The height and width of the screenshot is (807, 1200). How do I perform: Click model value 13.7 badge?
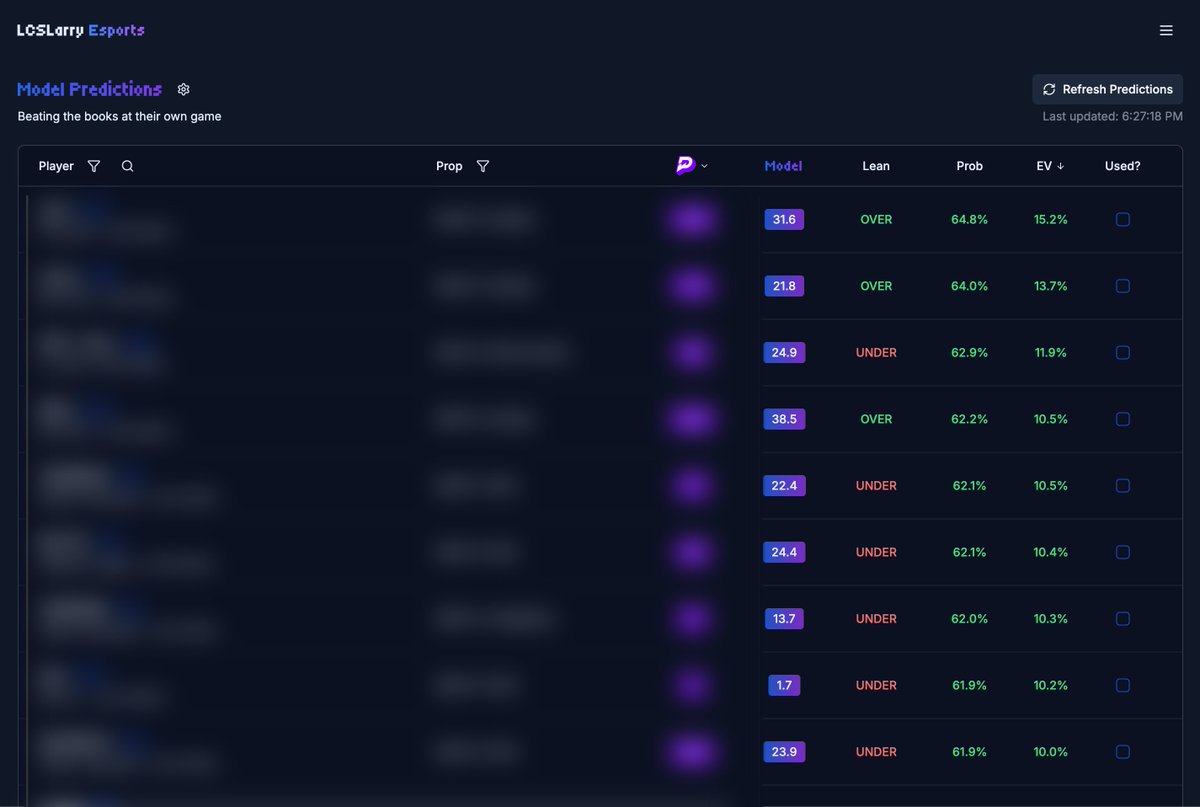784,618
